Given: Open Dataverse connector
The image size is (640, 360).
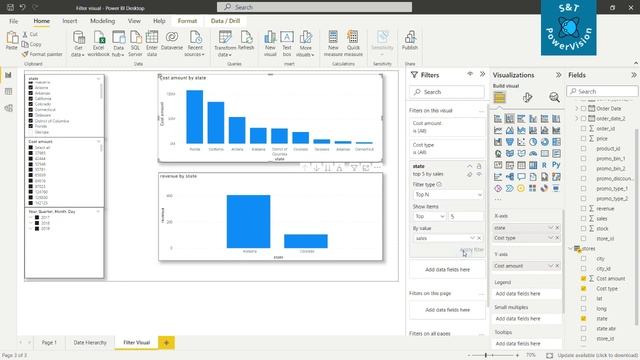Looking at the screenshot, I should tap(172, 41).
